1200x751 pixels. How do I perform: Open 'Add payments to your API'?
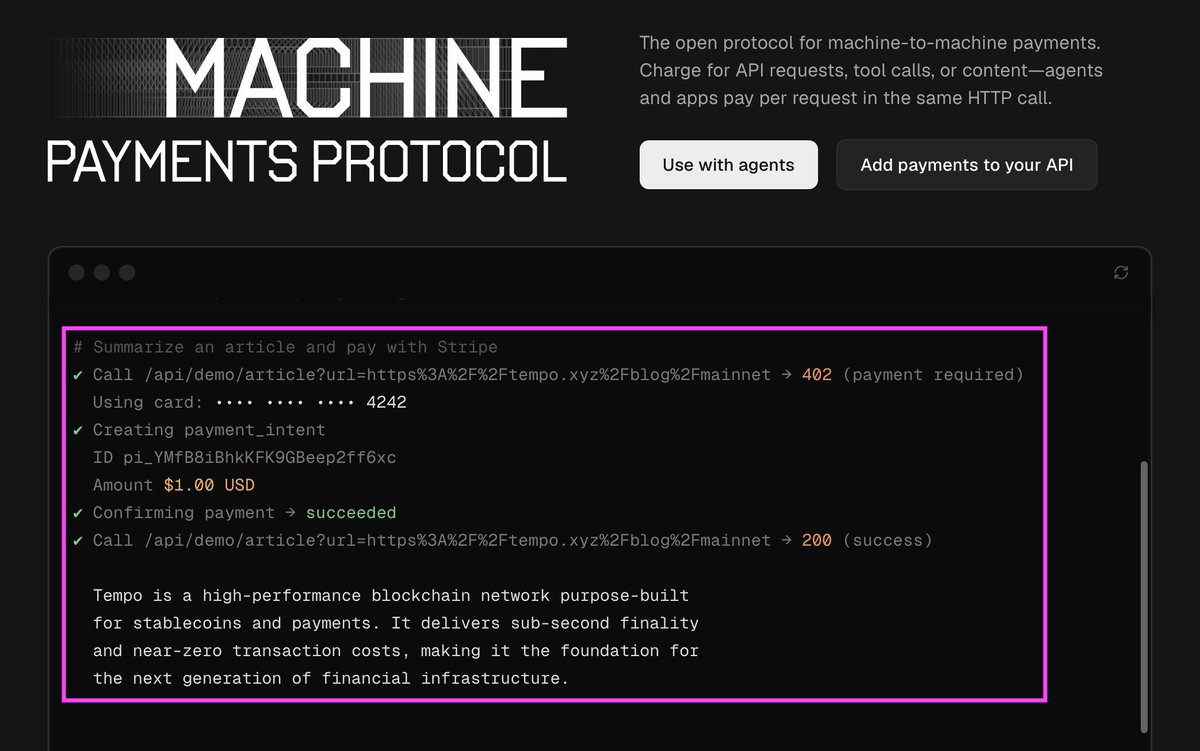pos(967,165)
